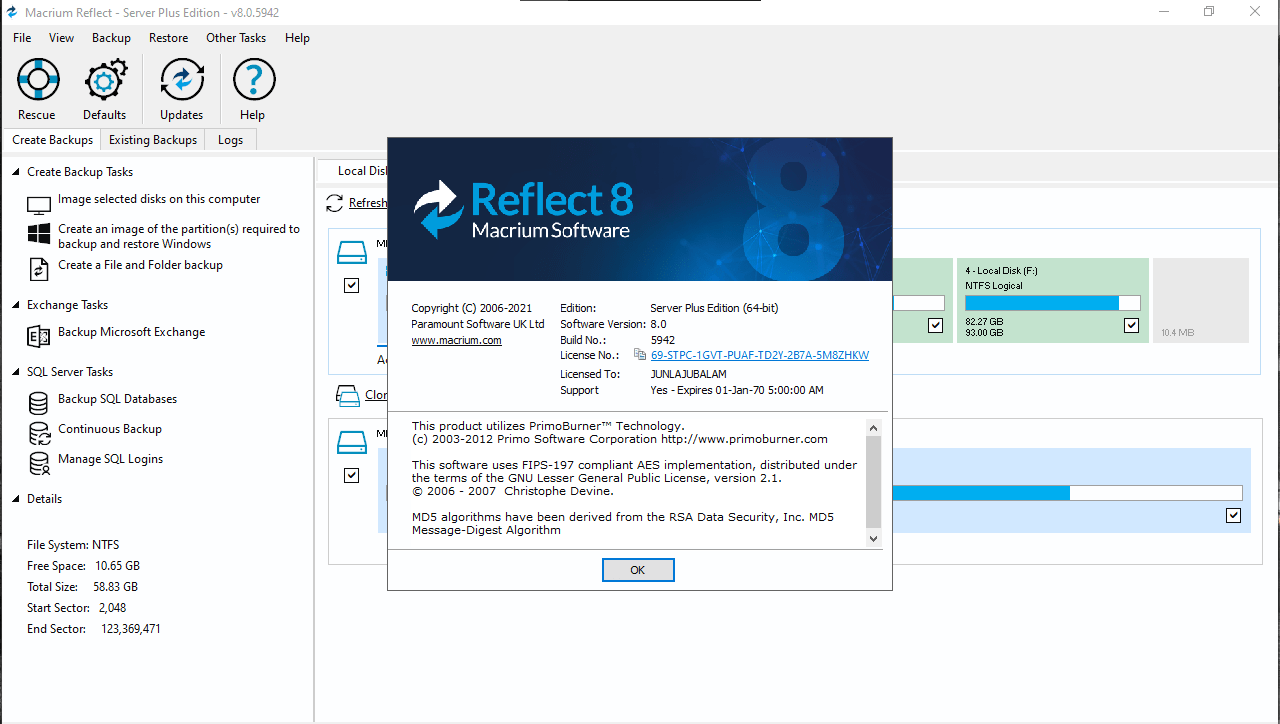Click the Start Sector 2,048 value
Image resolution: width=1280 pixels, height=724 pixels.
point(112,608)
